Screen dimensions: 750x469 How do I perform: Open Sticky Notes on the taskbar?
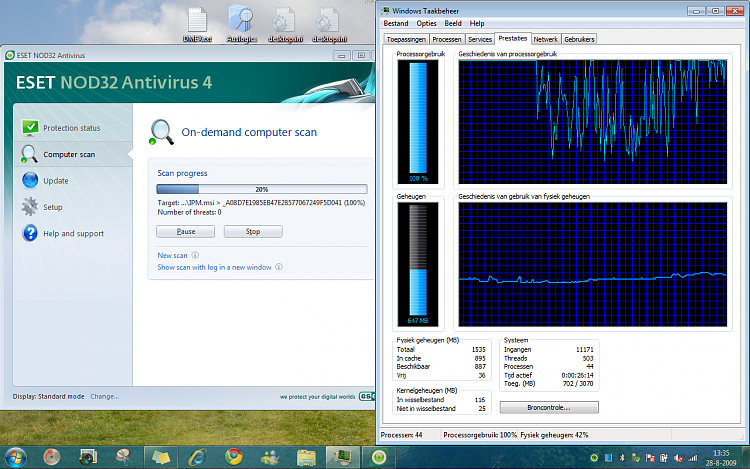tap(161, 457)
